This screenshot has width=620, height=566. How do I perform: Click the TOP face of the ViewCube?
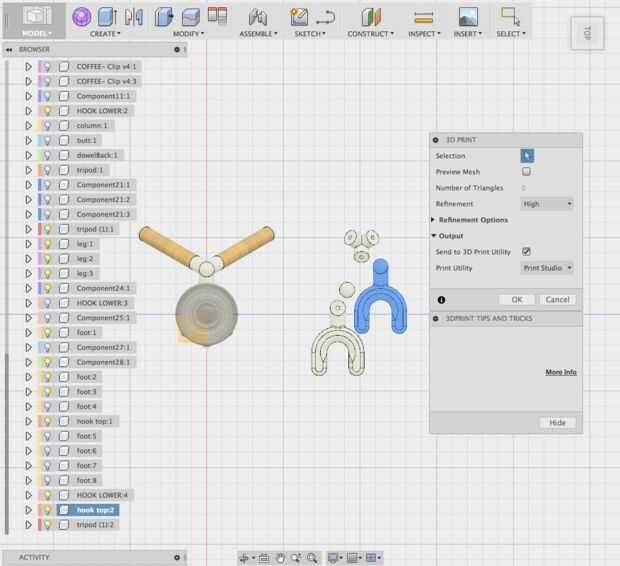pos(588,33)
